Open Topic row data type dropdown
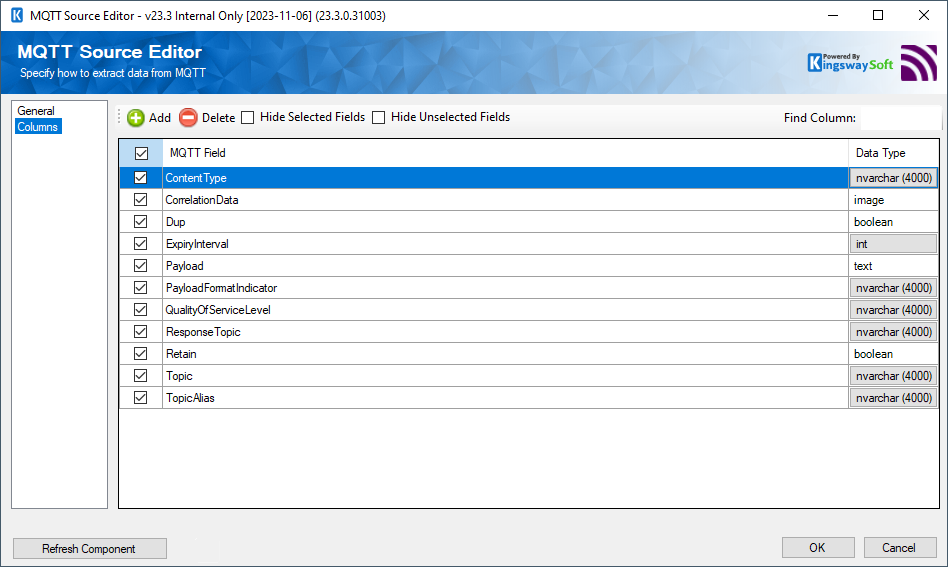Image resolution: width=948 pixels, height=567 pixels. (x=894, y=375)
